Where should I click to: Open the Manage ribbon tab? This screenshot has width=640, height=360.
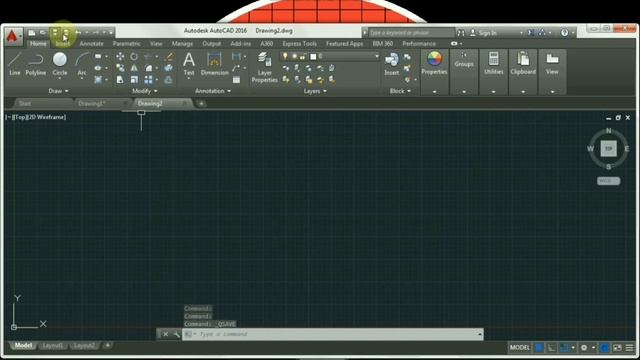pos(182,44)
